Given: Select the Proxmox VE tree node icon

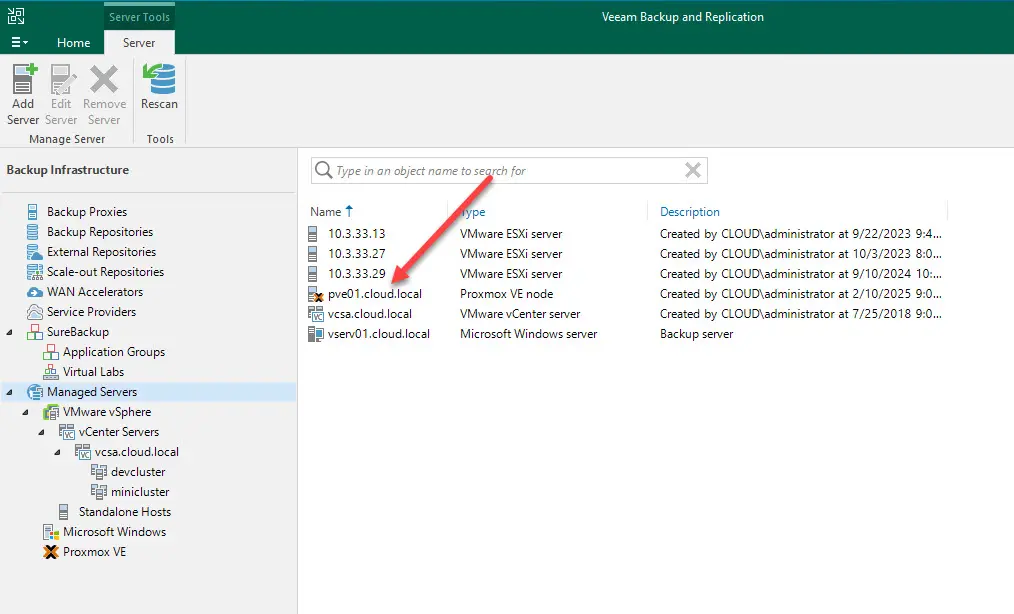Looking at the screenshot, I should click(x=51, y=552).
